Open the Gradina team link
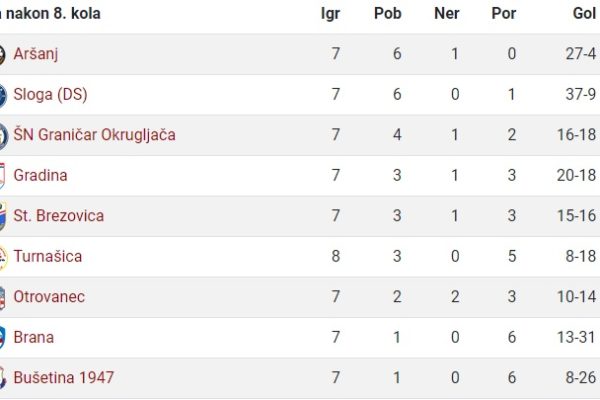600x400 pixels. point(41,175)
